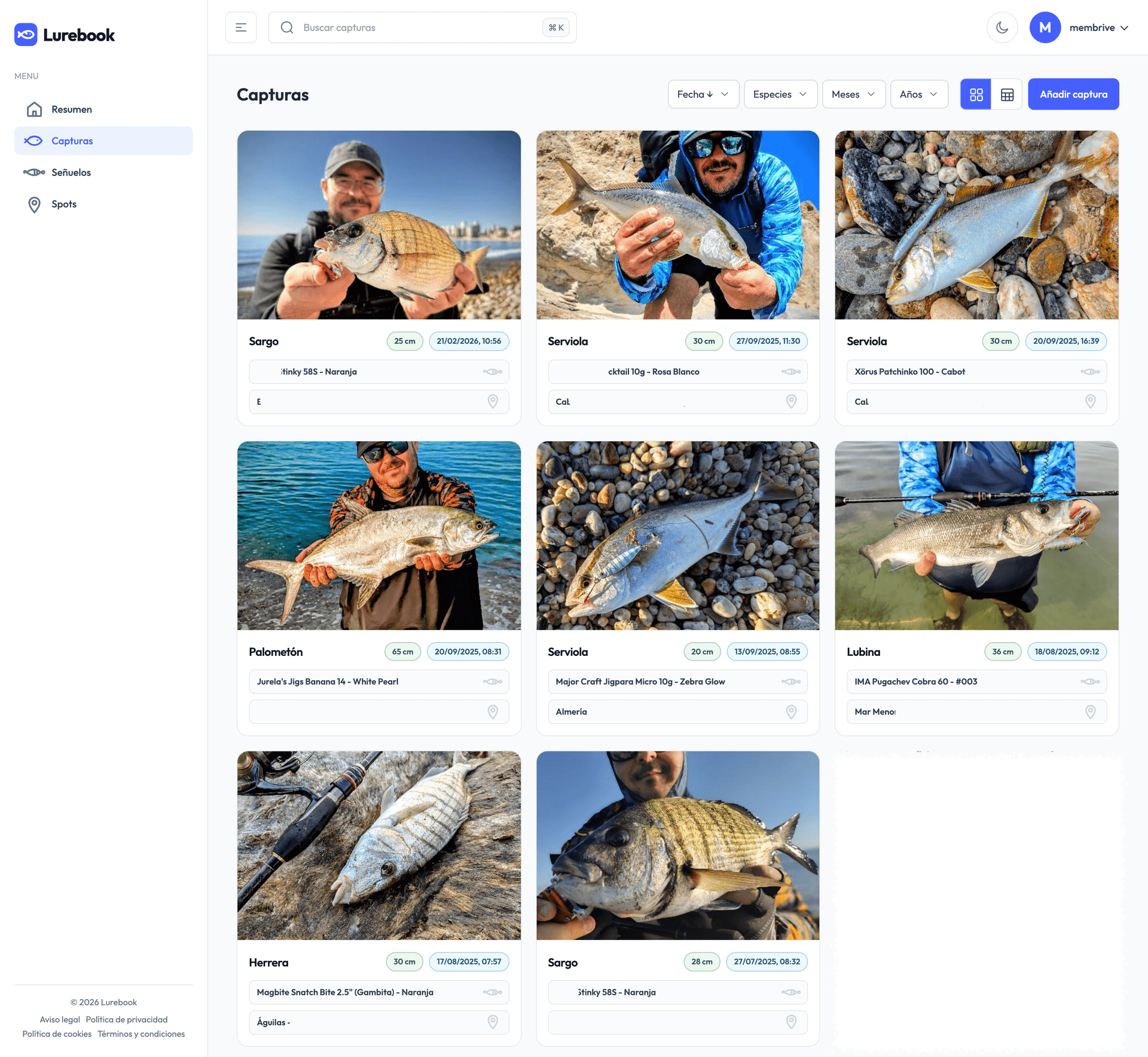Click the Lurebook fish logo icon
Image resolution: width=1148 pixels, height=1057 pixels.
click(26, 35)
